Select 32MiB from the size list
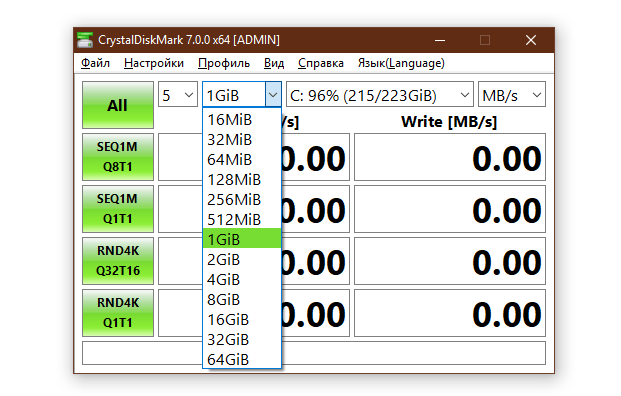 click(242, 139)
